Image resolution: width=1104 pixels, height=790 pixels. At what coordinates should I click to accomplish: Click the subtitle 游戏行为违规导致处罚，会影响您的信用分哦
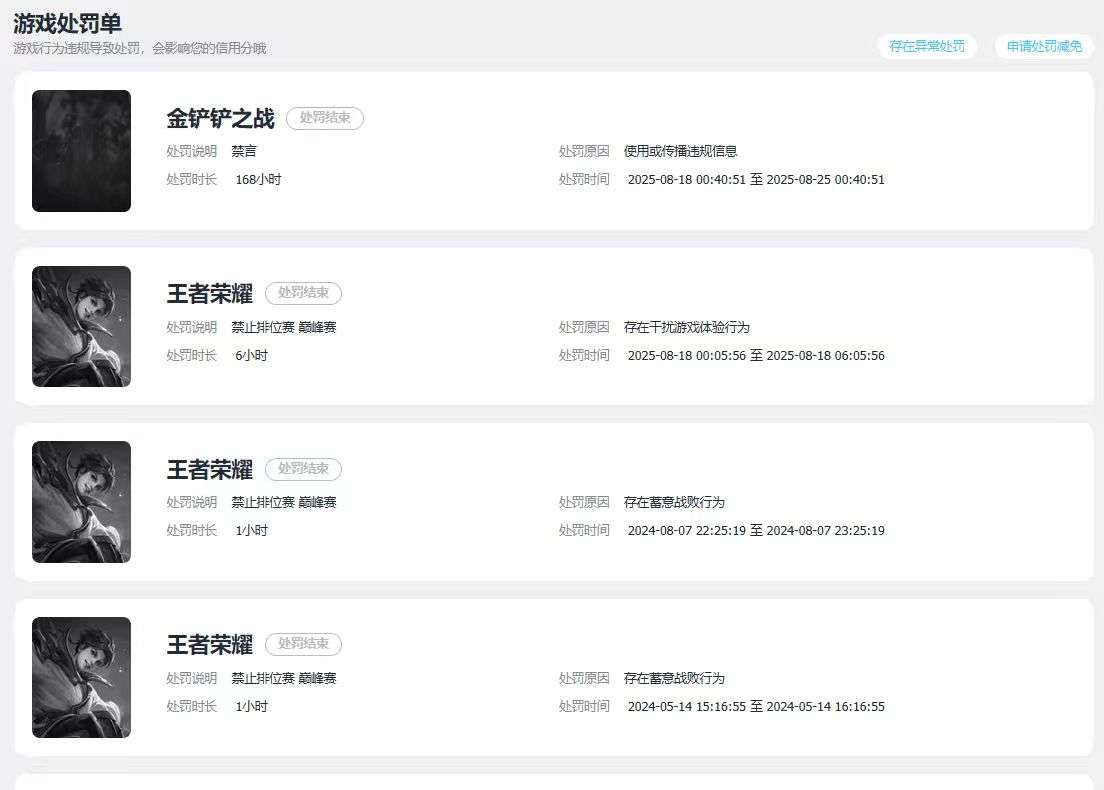point(140,49)
